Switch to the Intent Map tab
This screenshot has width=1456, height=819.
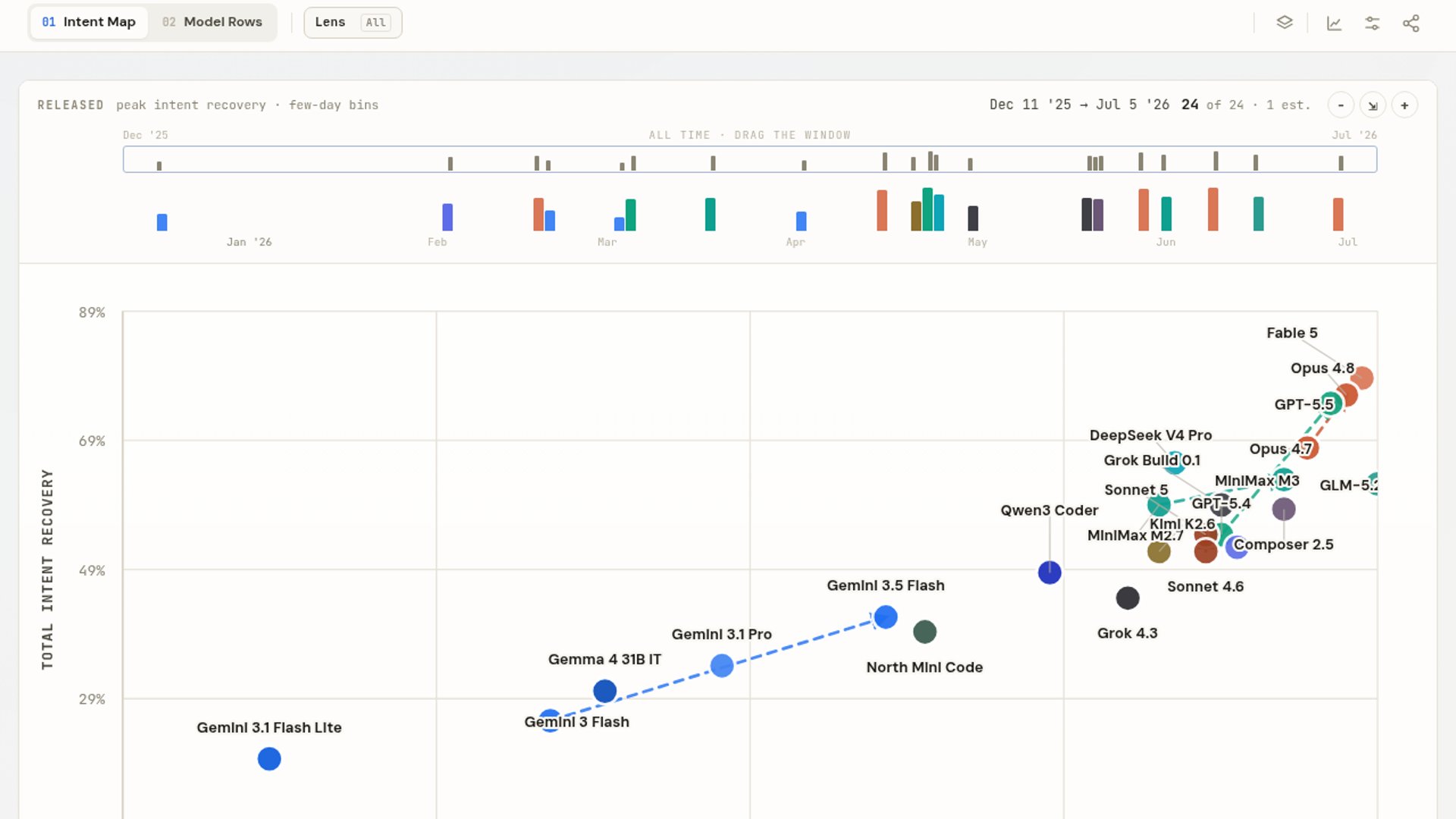tap(89, 22)
